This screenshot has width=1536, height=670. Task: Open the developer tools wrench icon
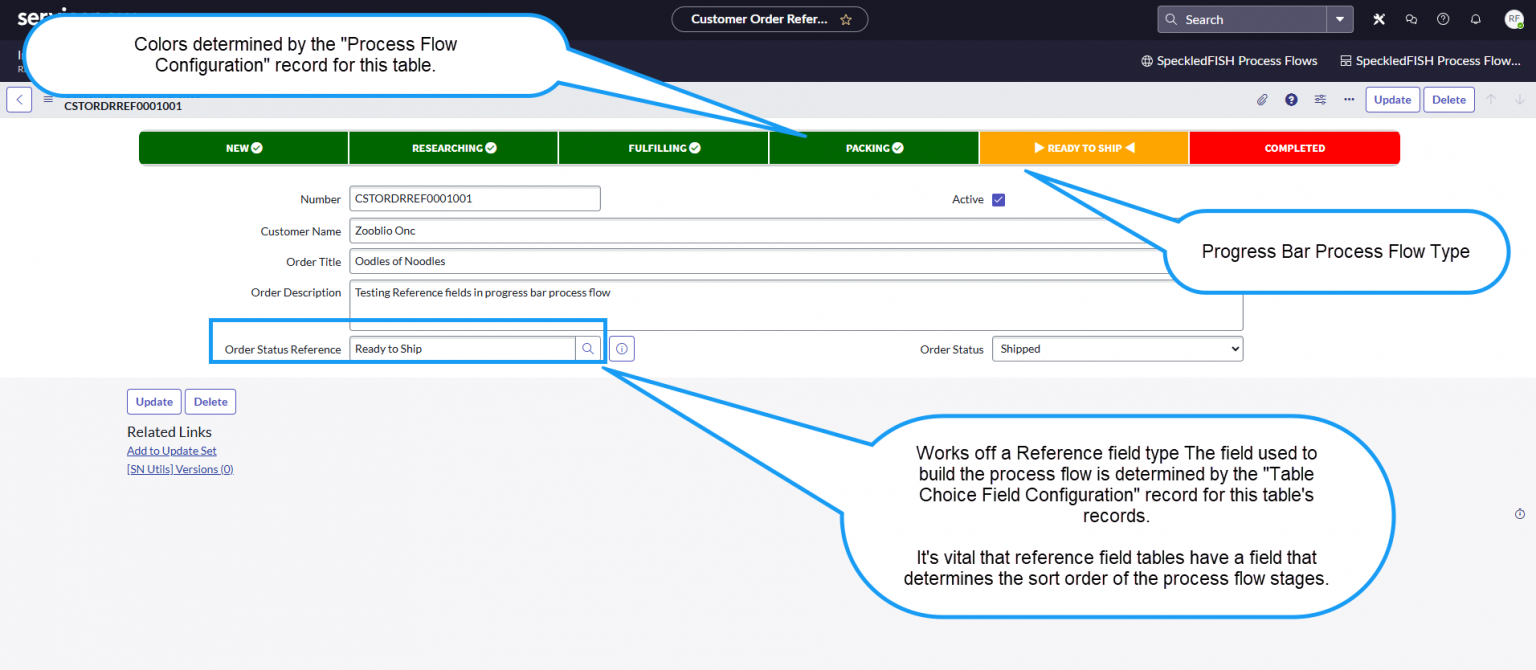coord(1378,18)
